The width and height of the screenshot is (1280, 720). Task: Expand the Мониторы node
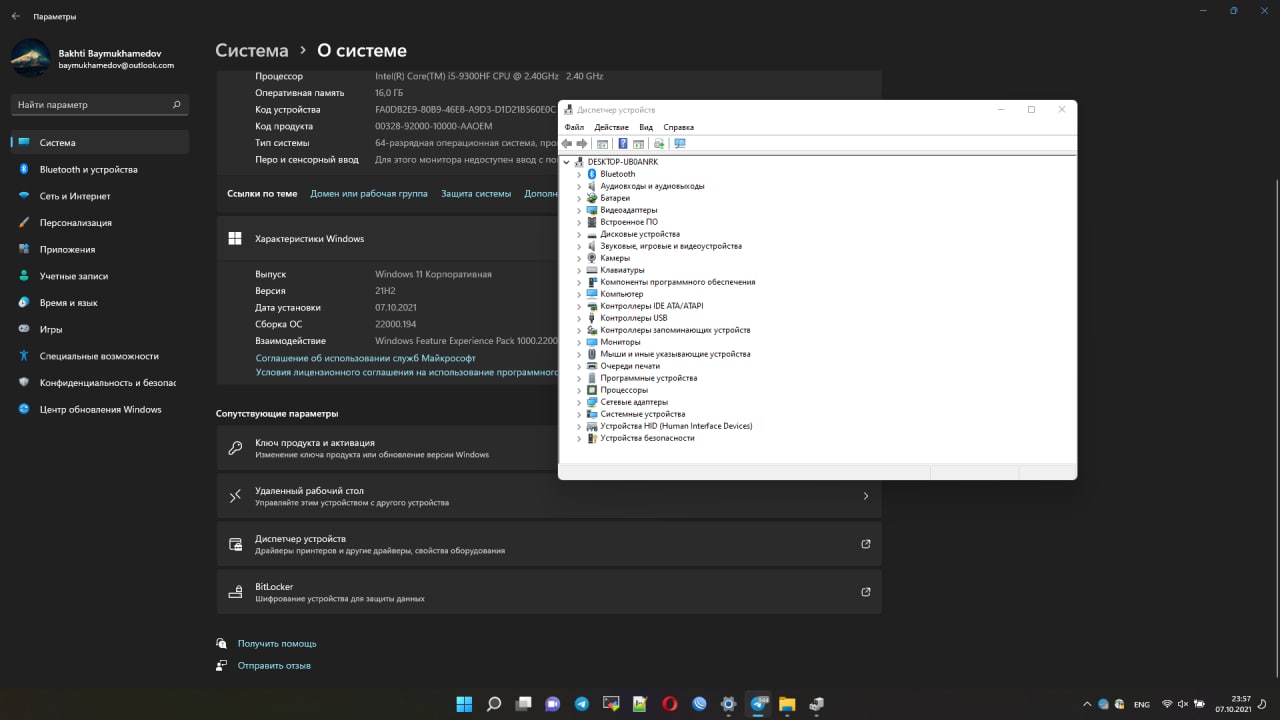(579, 342)
